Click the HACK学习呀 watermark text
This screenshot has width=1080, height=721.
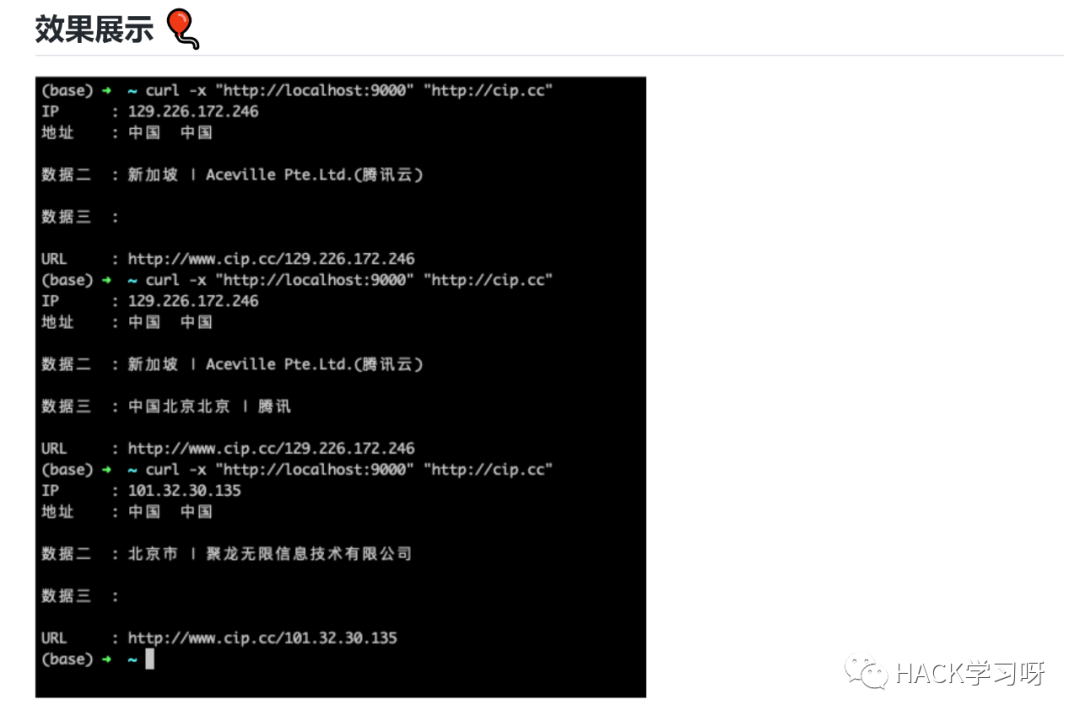coord(970,673)
